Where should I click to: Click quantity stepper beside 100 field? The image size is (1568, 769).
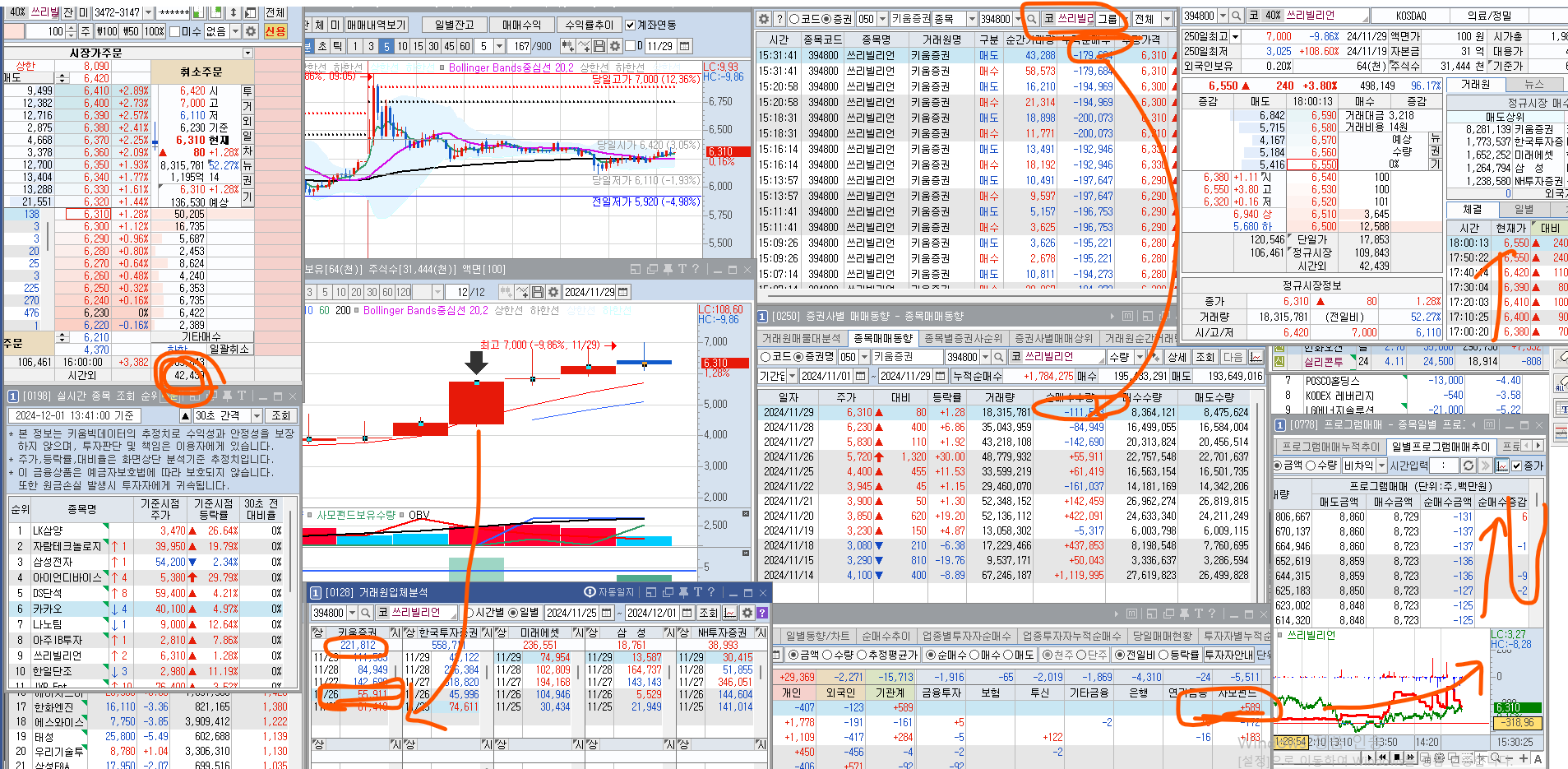coord(72,31)
